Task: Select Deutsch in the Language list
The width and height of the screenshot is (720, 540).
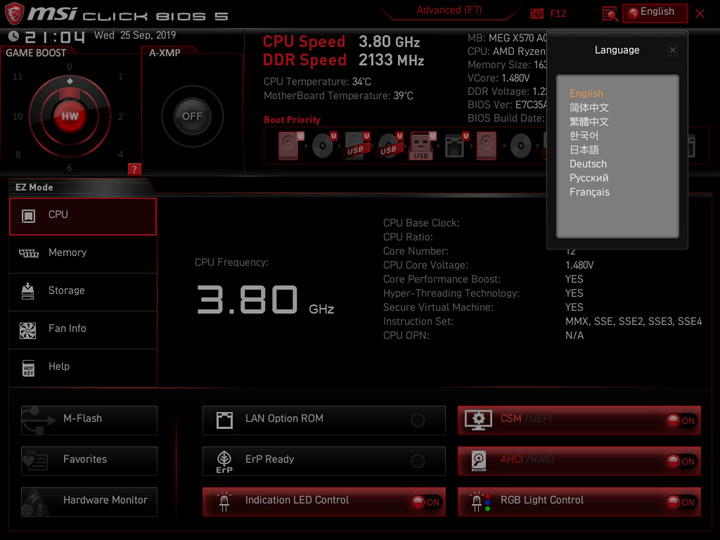Action: (588, 164)
